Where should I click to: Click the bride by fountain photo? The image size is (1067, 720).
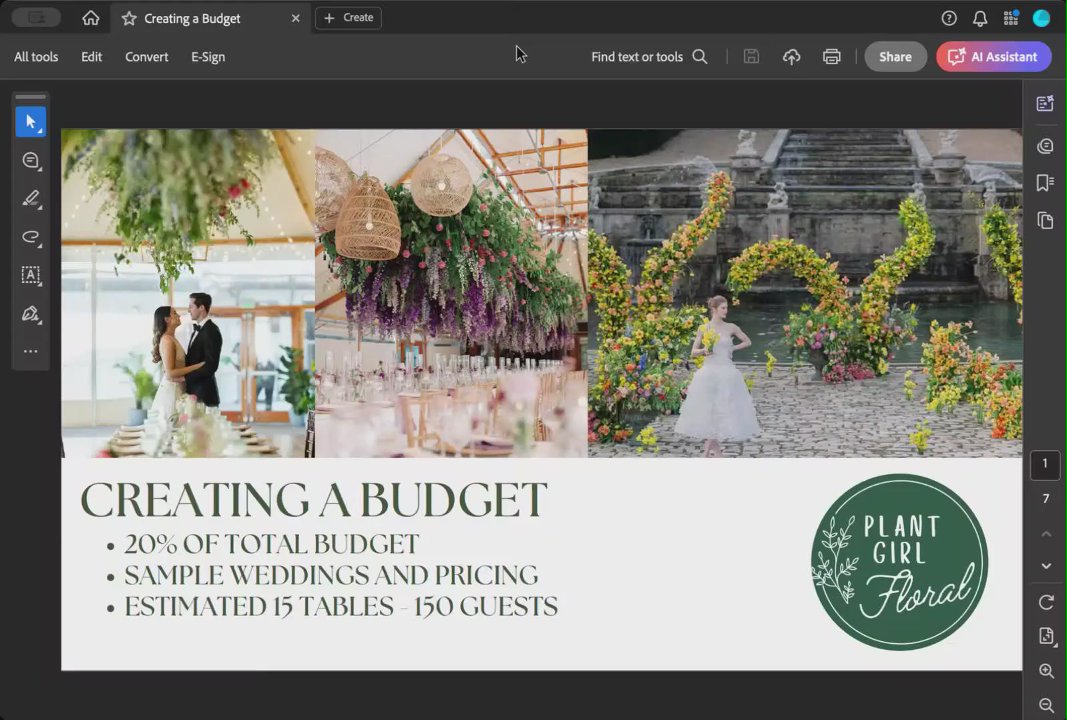pyautogui.click(x=805, y=293)
